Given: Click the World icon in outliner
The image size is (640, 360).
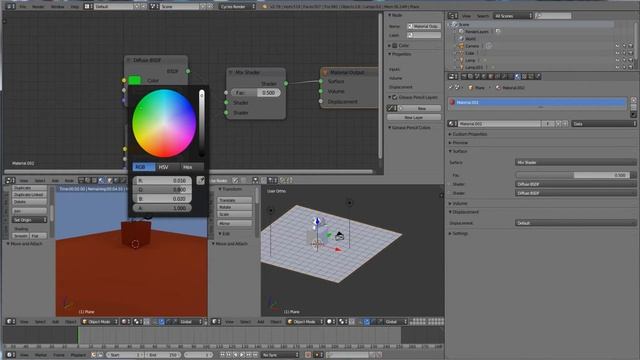Looking at the screenshot, I should click(461, 39).
